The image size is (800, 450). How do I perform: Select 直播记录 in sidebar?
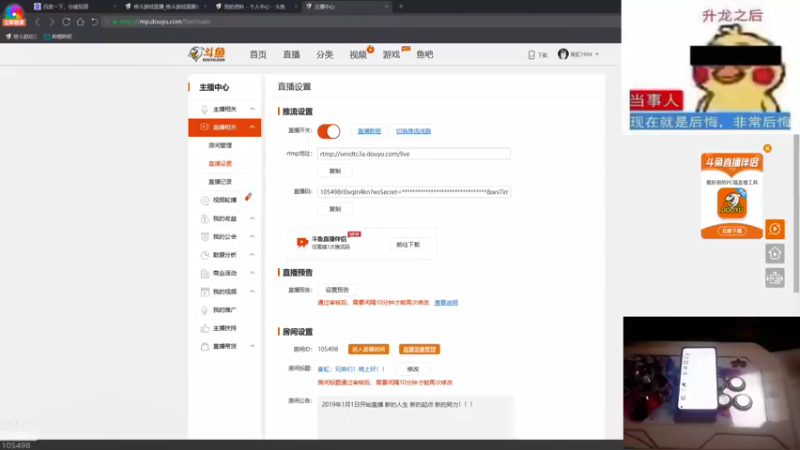(220, 182)
